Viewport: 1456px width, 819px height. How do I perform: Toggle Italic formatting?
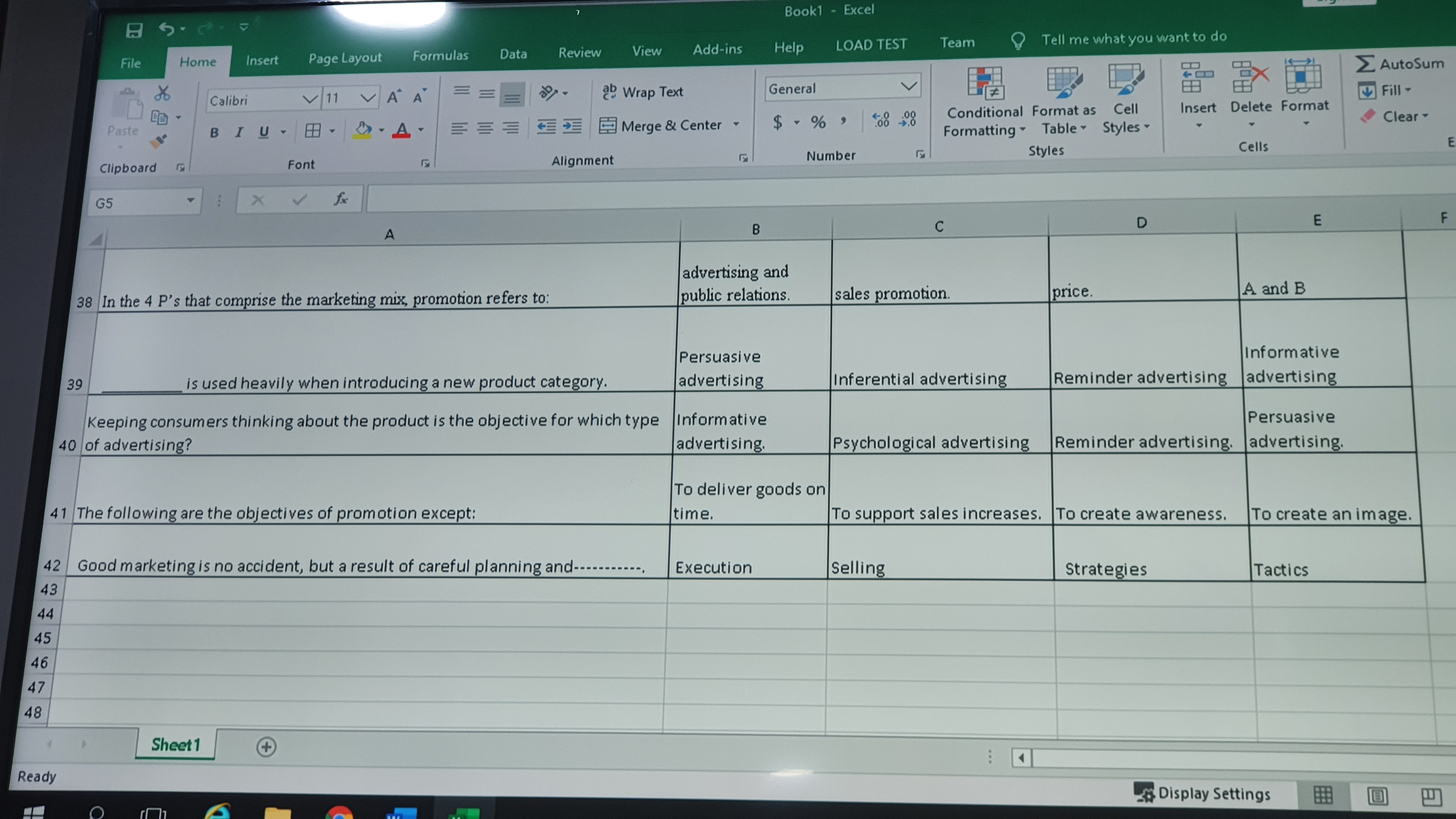(x=239, y=132)
